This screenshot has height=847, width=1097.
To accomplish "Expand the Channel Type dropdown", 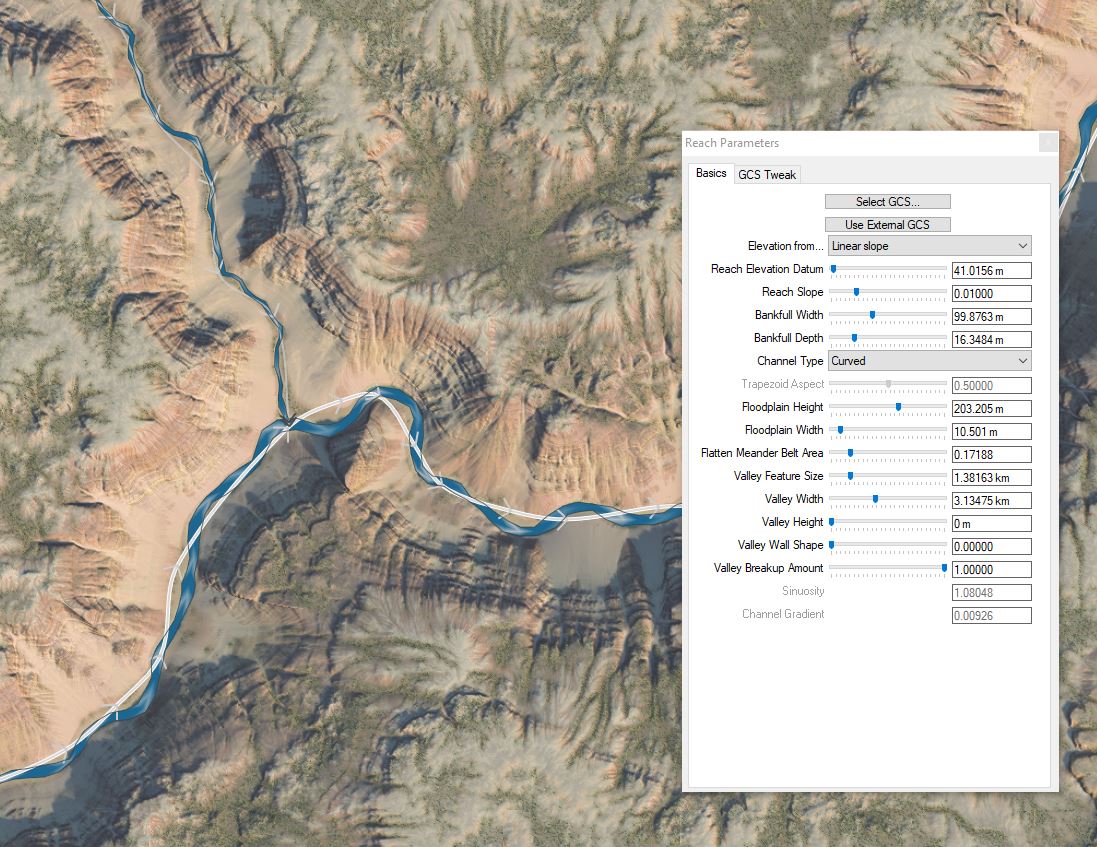I will pos(929,361).
